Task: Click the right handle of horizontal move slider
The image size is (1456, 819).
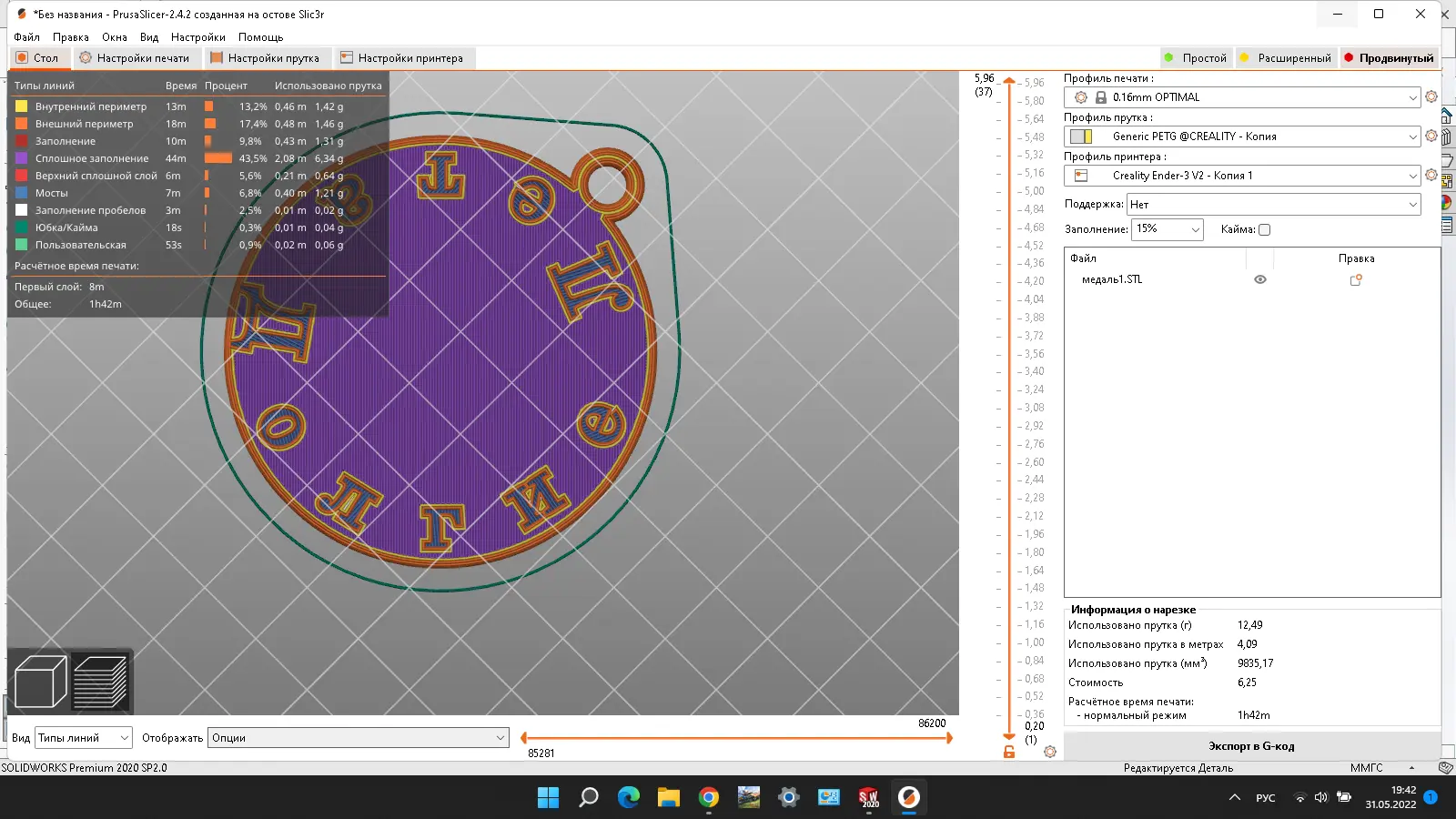Action: coord(948,738)
